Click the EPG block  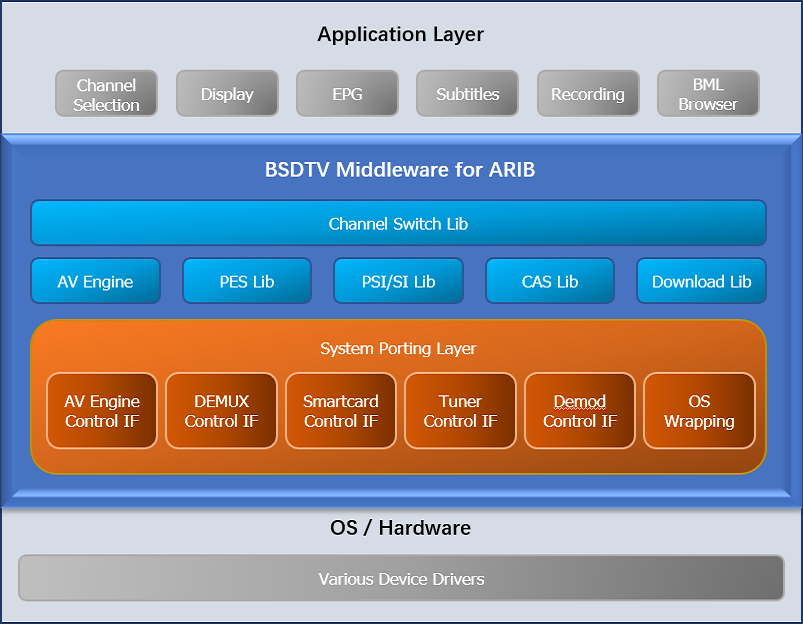point(347,94)
